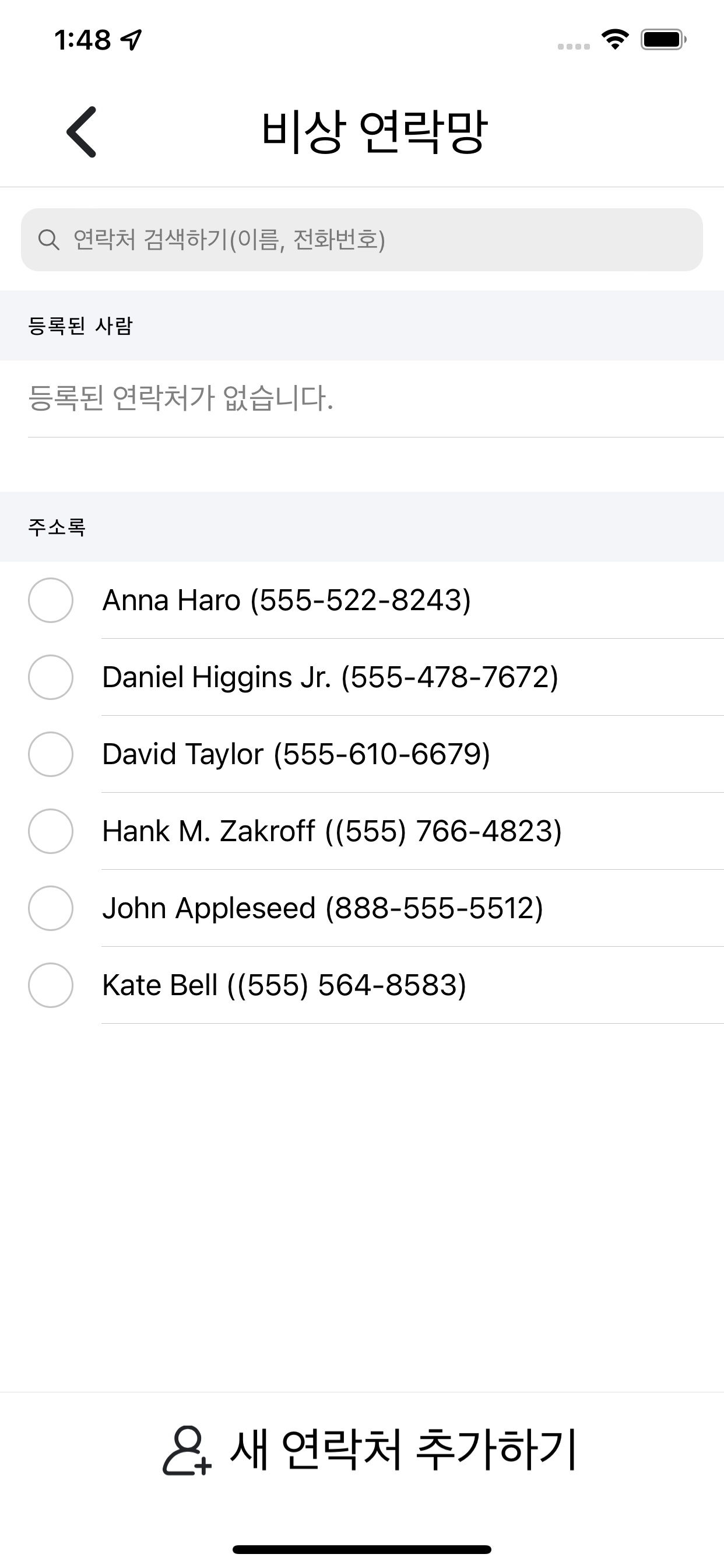Tap the 새 연락처 추가하기 button
Viewport: 724px width, 1568px height.
click(x=370, y=1451)
